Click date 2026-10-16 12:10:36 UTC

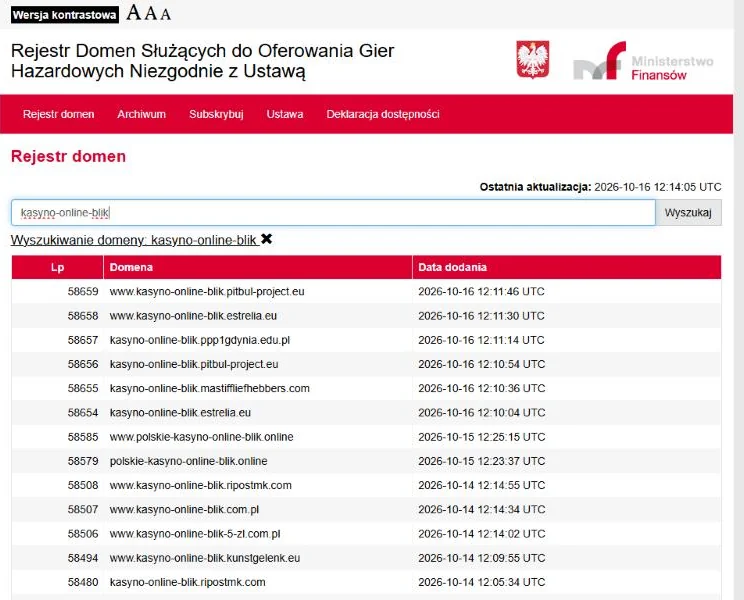[x=482, y=388]
